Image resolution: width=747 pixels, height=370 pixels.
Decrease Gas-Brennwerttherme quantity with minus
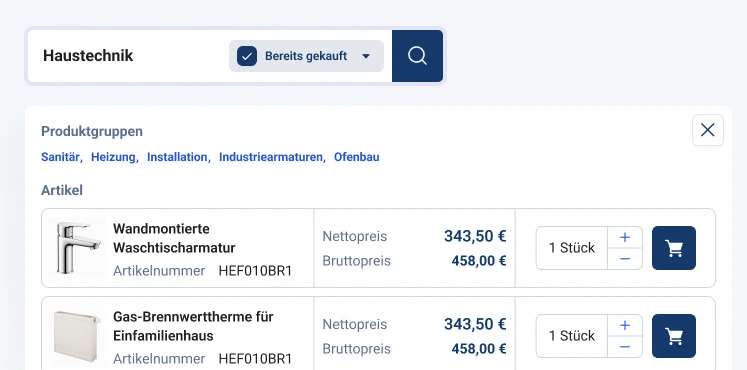[625, 347]
